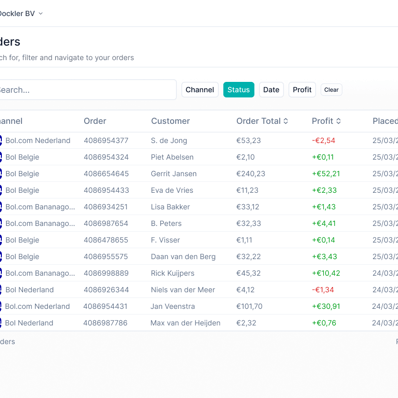Focus the orders Search field

[87, 90]
